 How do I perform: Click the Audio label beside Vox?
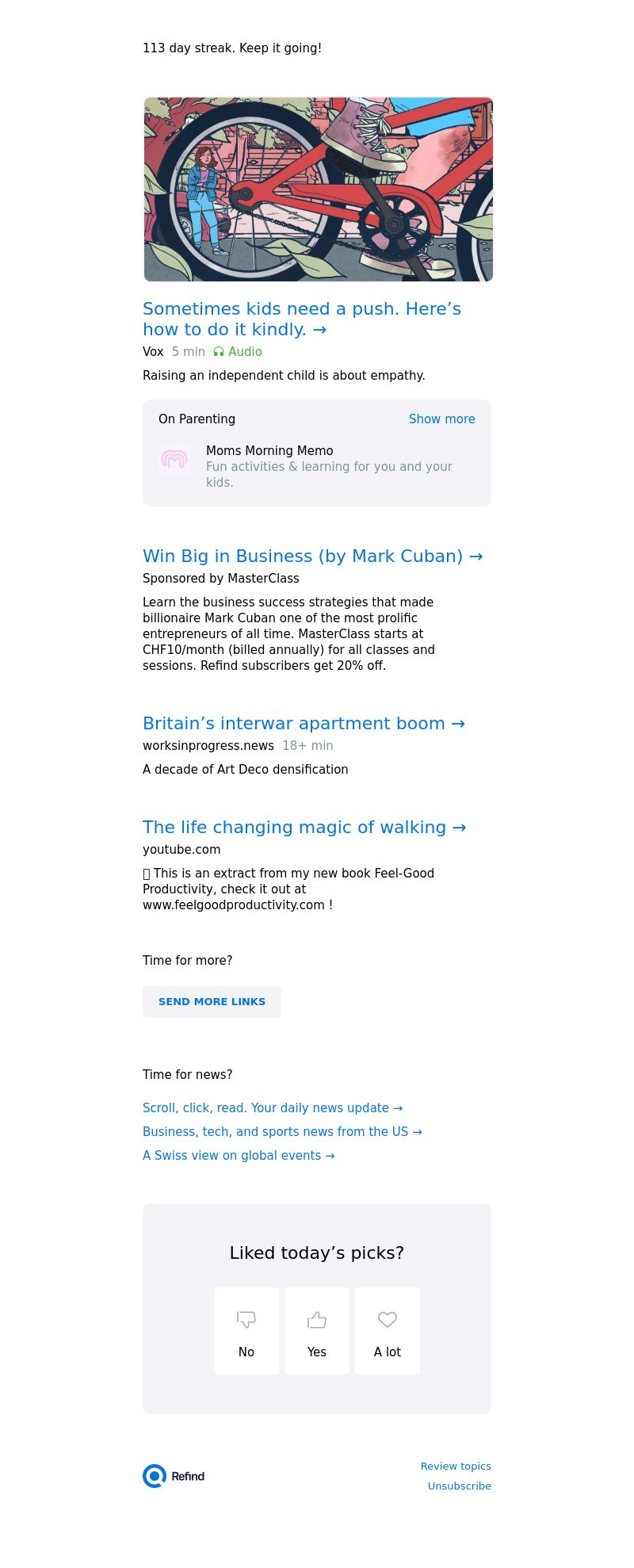click(x=245, y=352)
